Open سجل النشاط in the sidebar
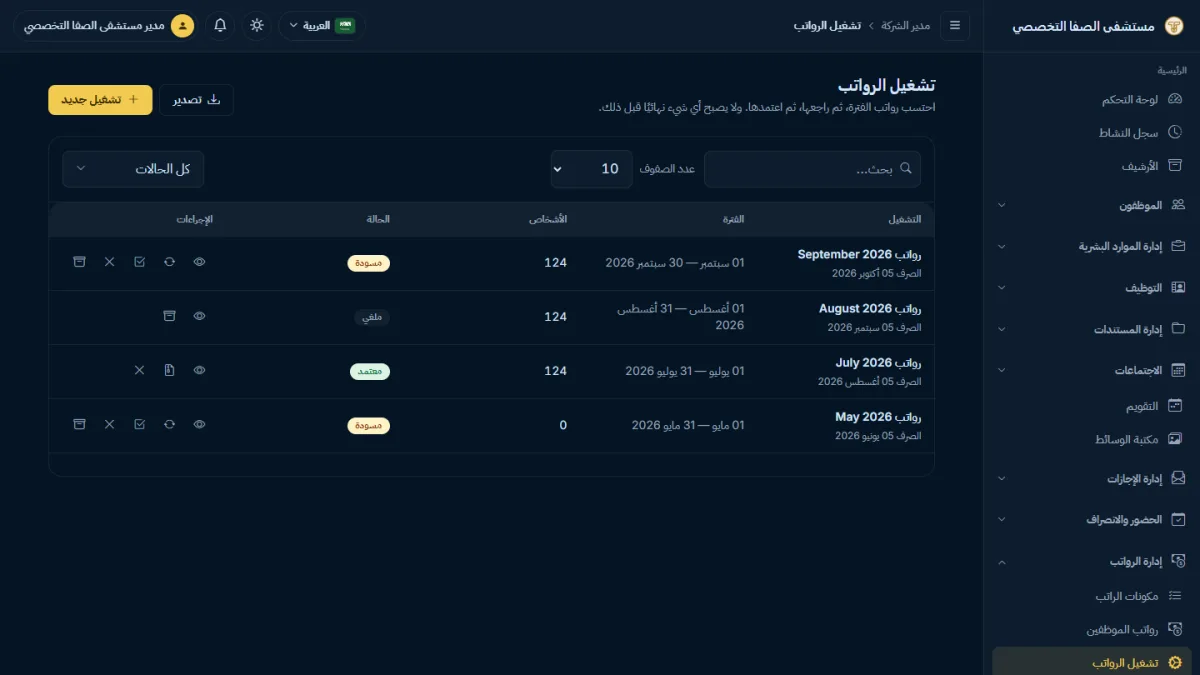The width and height of the screenshot is (1200, 675). (1092, 132)
